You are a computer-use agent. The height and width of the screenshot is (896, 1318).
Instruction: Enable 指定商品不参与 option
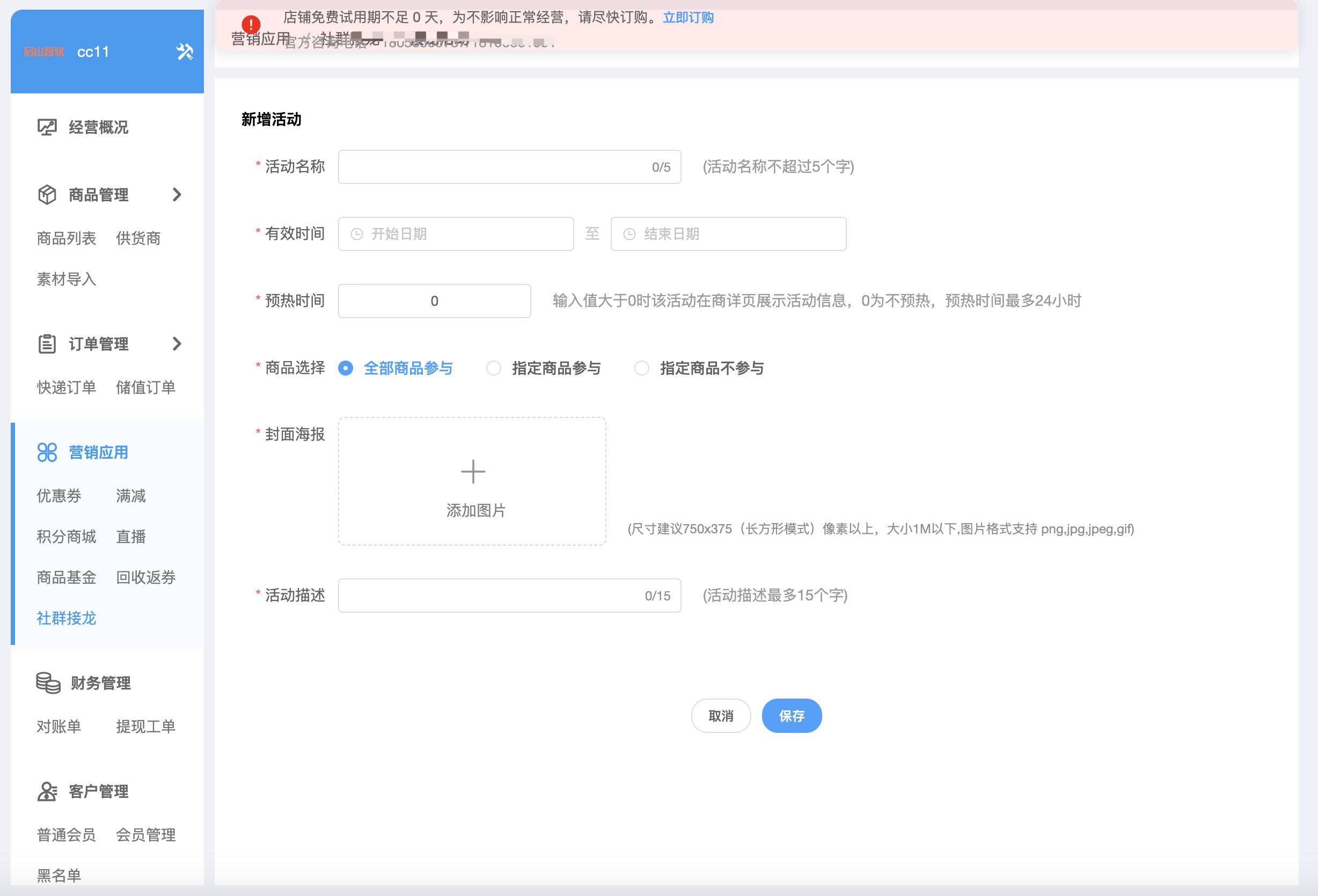click(x=641, y=368)
